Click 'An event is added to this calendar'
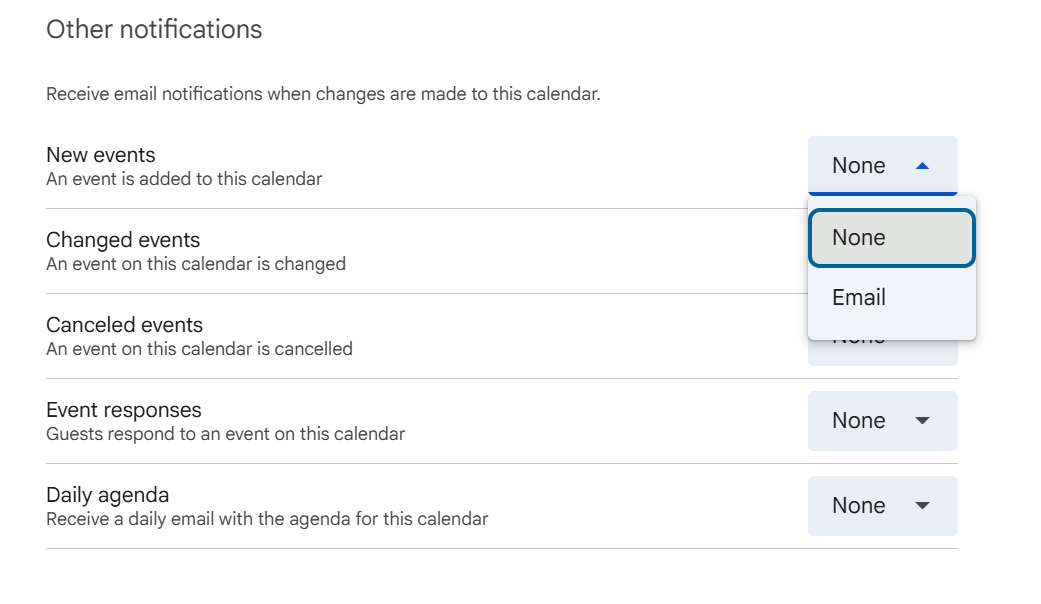This screenshot has height=604, width=1041. coord(184,180)
